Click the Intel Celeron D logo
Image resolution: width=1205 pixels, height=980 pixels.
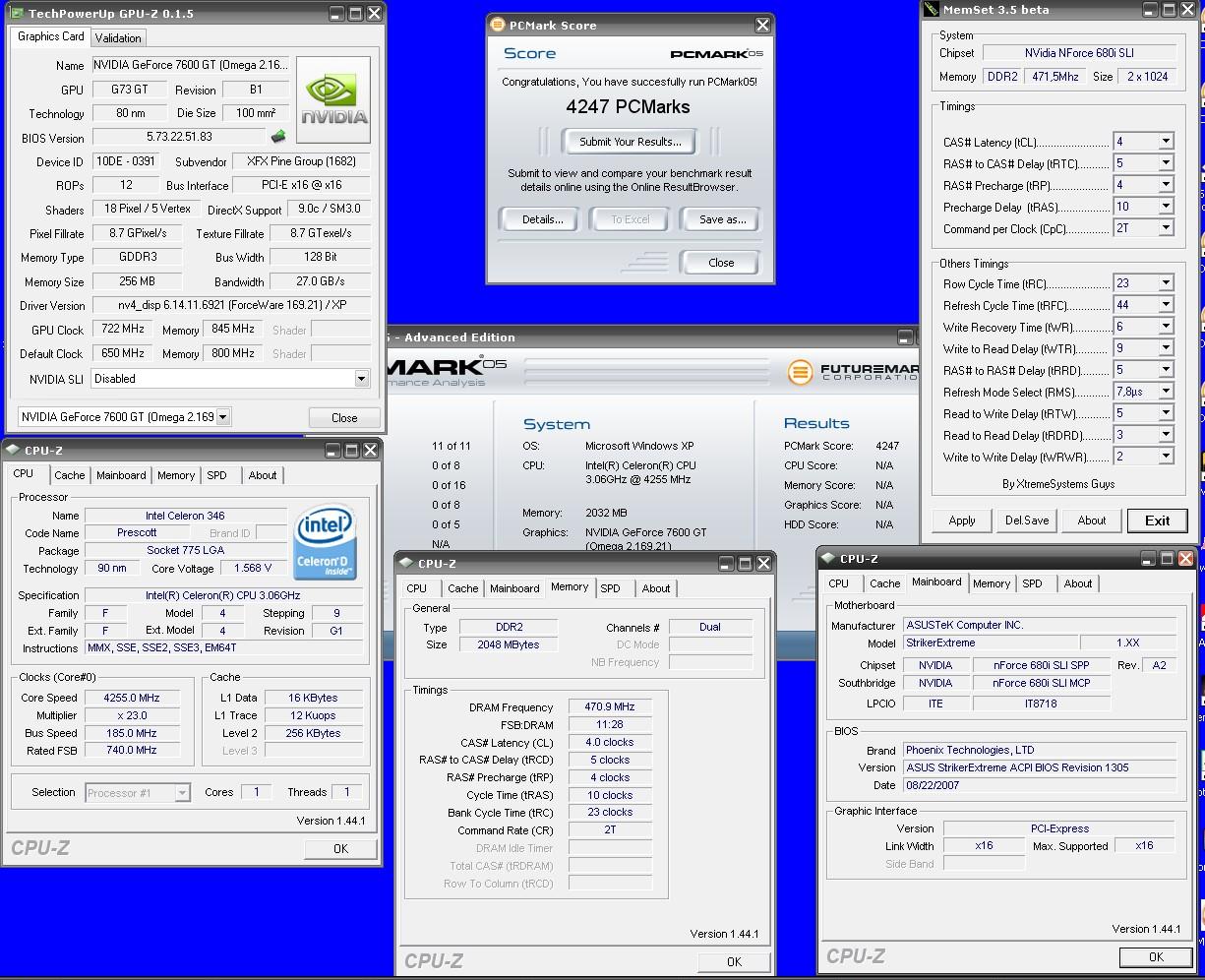(x=326, y=542)
